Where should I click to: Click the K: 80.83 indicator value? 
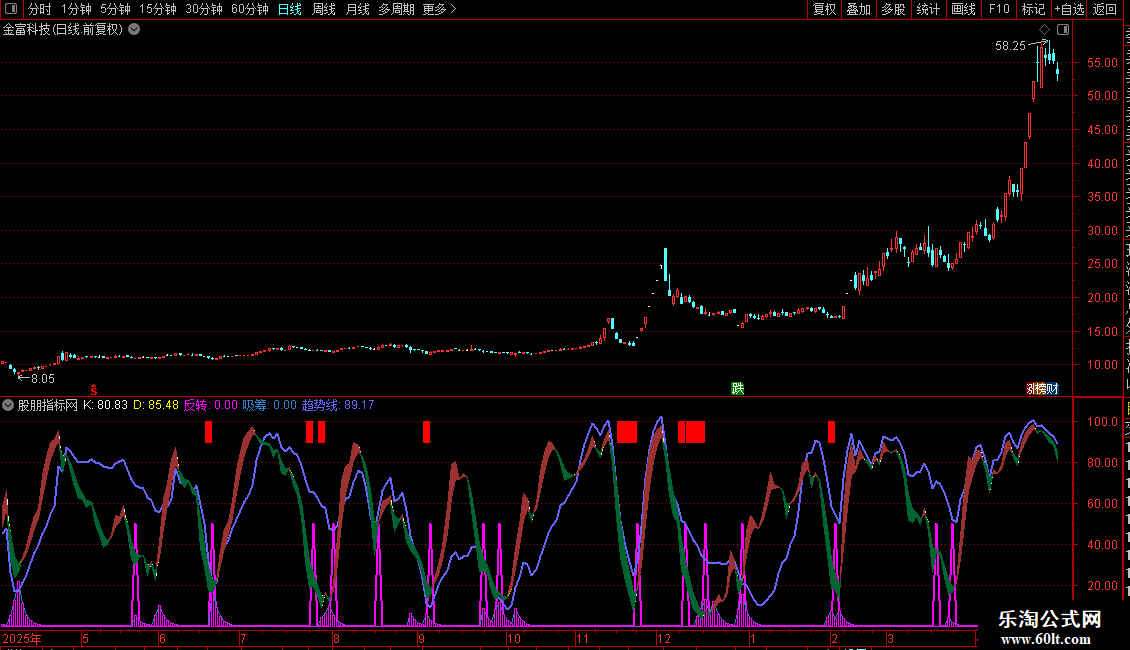click(105, 405)
